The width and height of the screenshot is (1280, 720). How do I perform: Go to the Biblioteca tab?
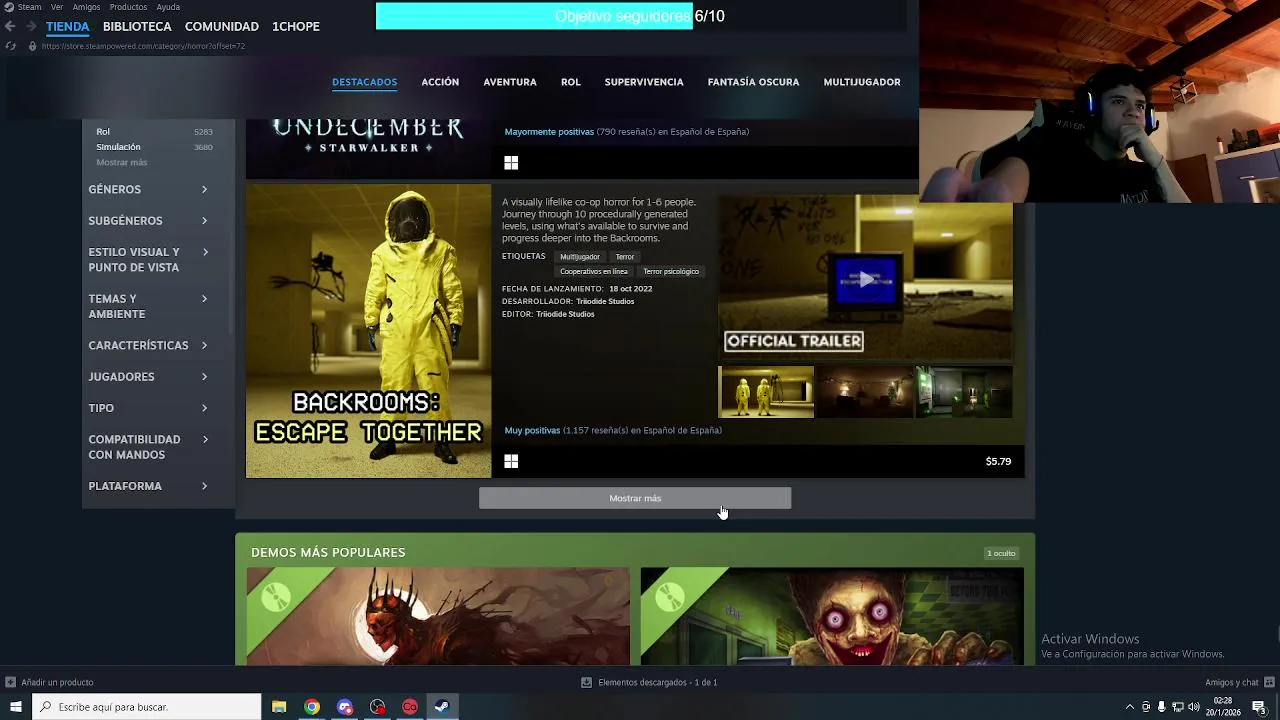click(x=137, y=26)
